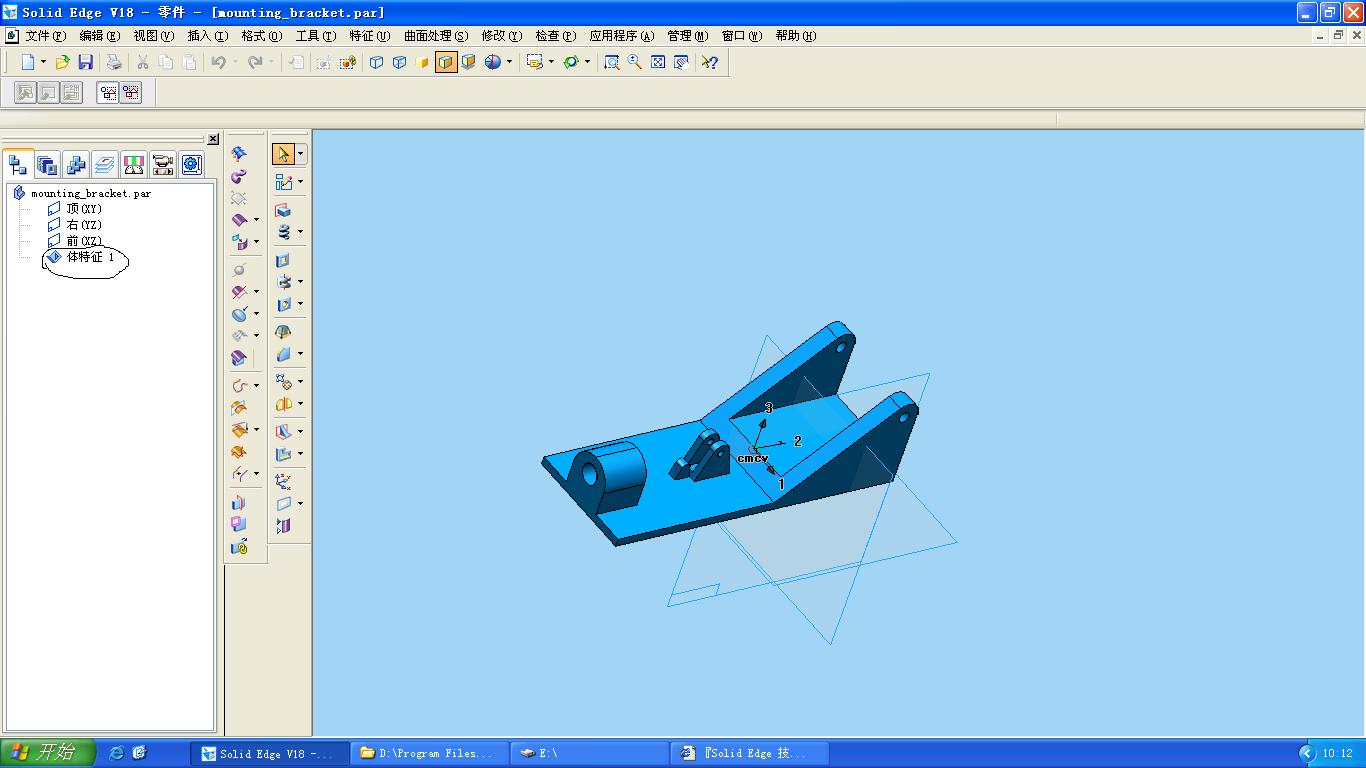The height and width of the screenshot is (768, 1366).
Task: Select the 顶(XY) reference plane
Action: click(x=84, y=209)
